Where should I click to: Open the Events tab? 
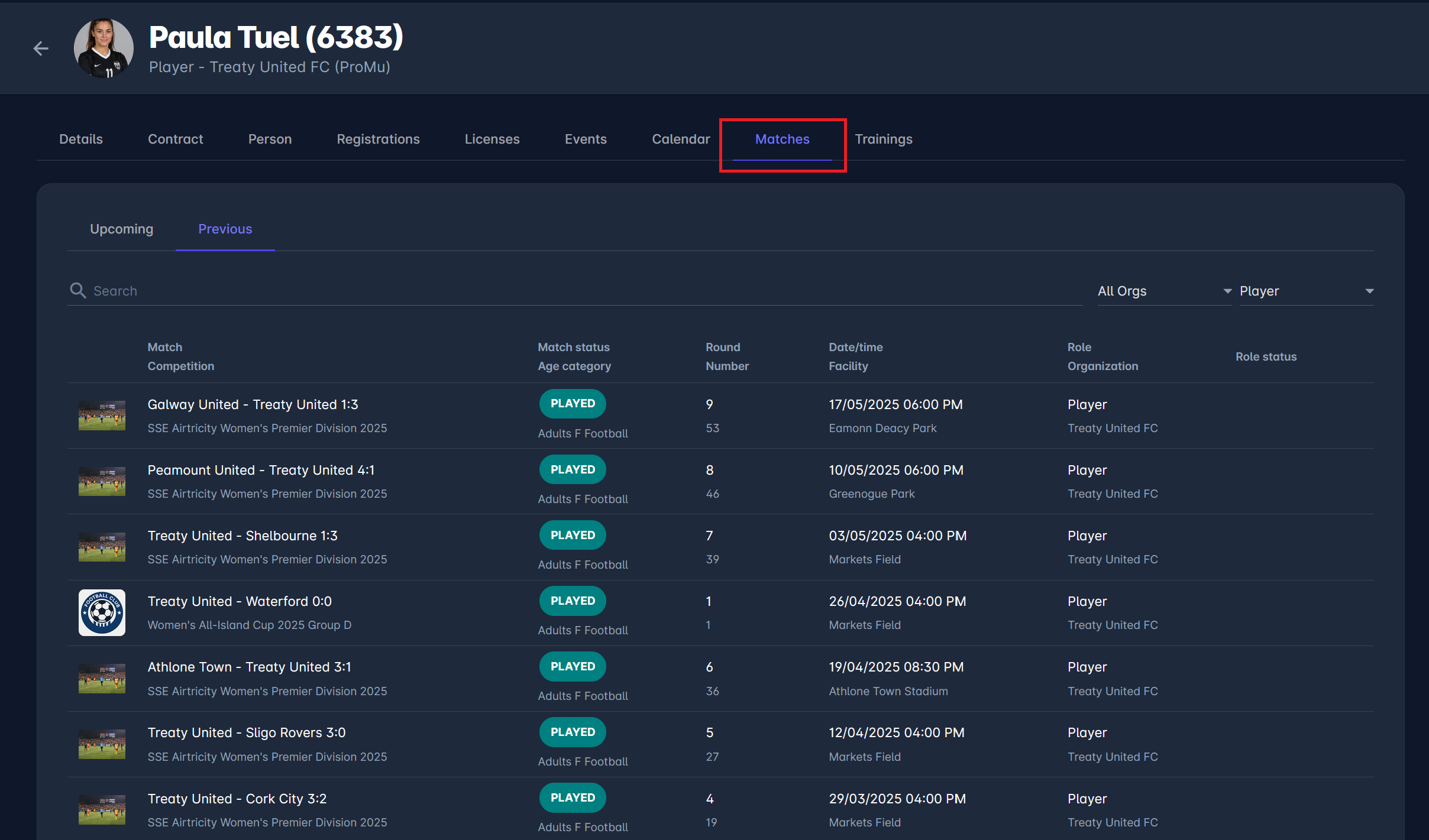(x=586, y=139)
